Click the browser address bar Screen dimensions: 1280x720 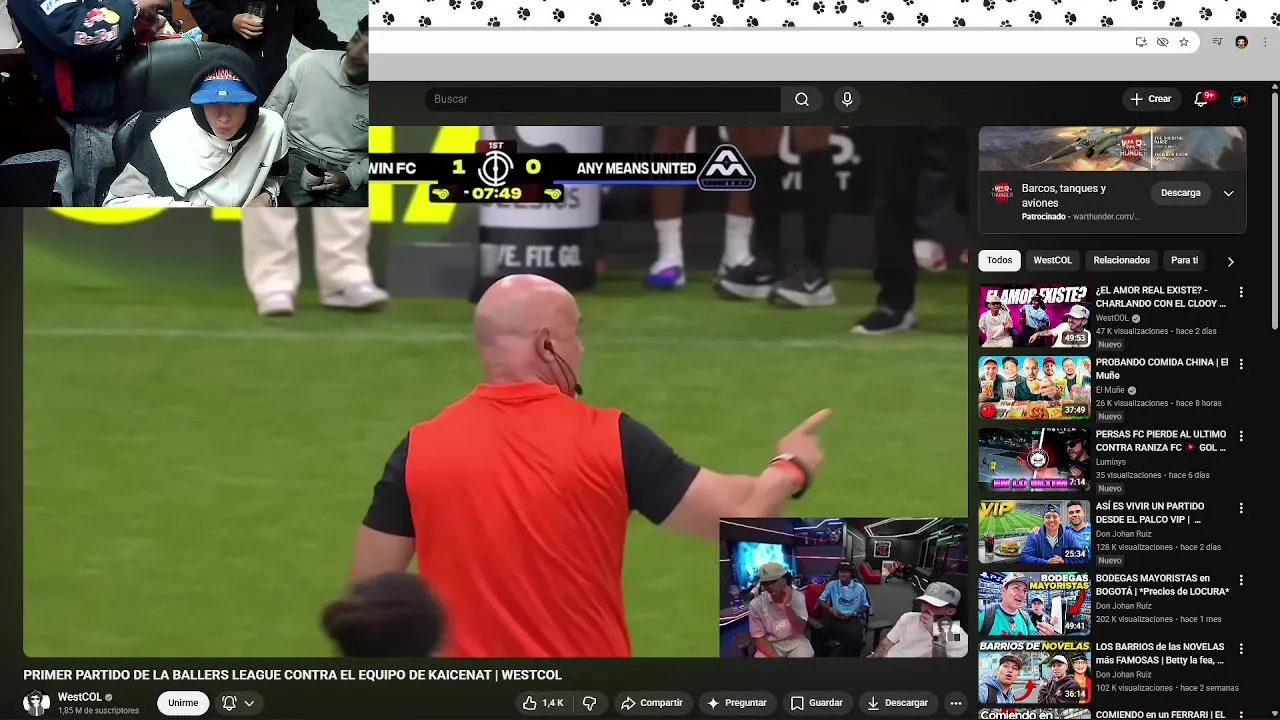tap(750, 42)
